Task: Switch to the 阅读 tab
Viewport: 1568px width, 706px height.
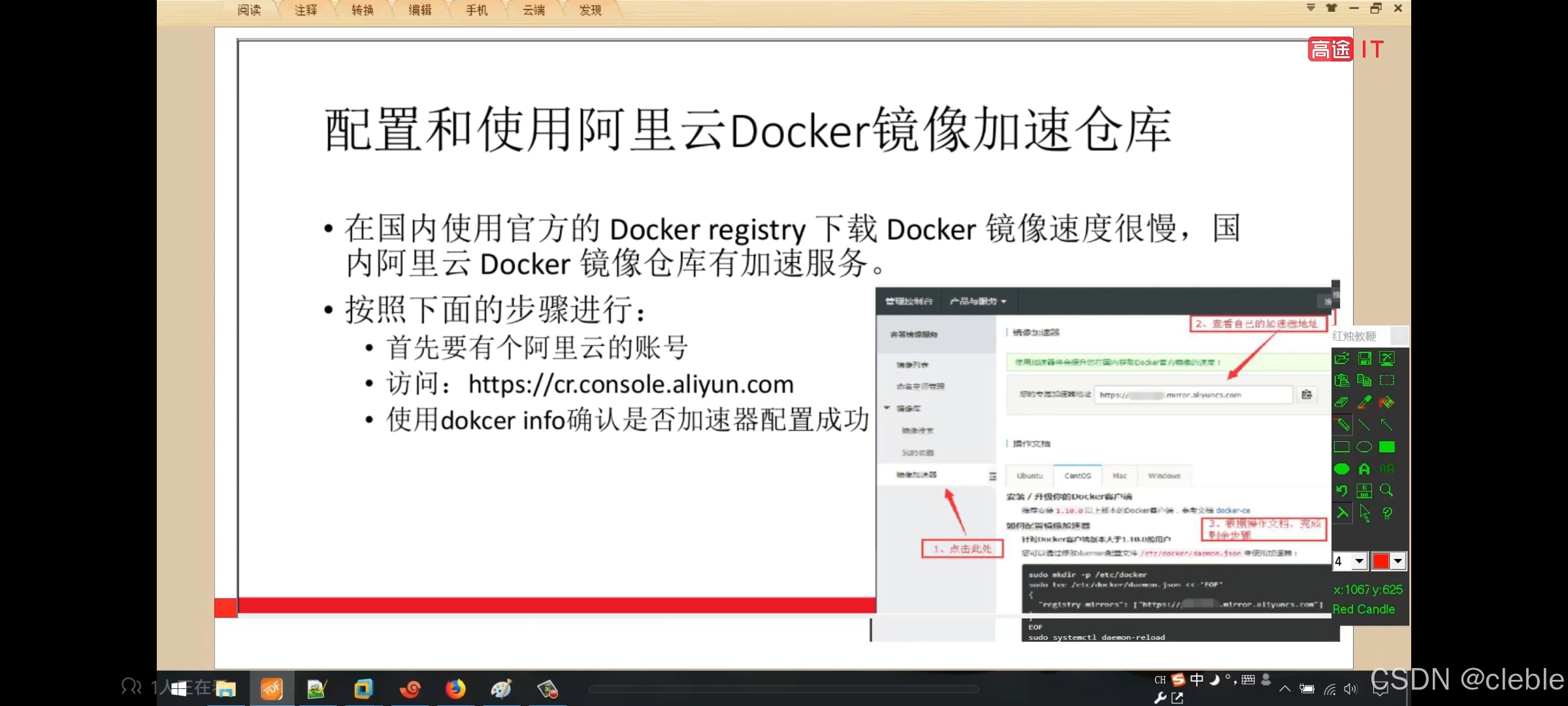Action: pyautogui.click(x=249, y=10)
